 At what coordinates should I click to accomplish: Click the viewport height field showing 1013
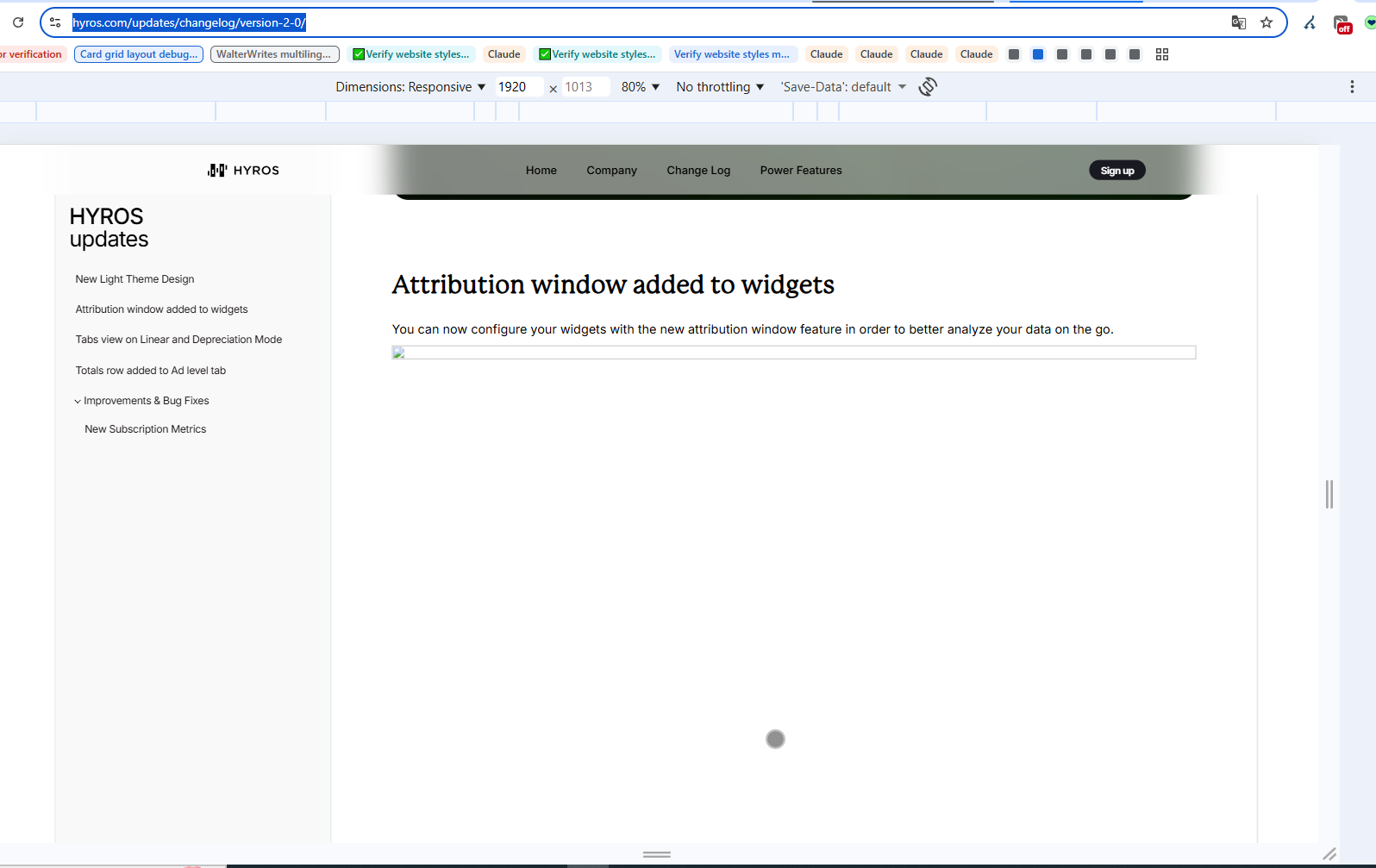[585, 87]
